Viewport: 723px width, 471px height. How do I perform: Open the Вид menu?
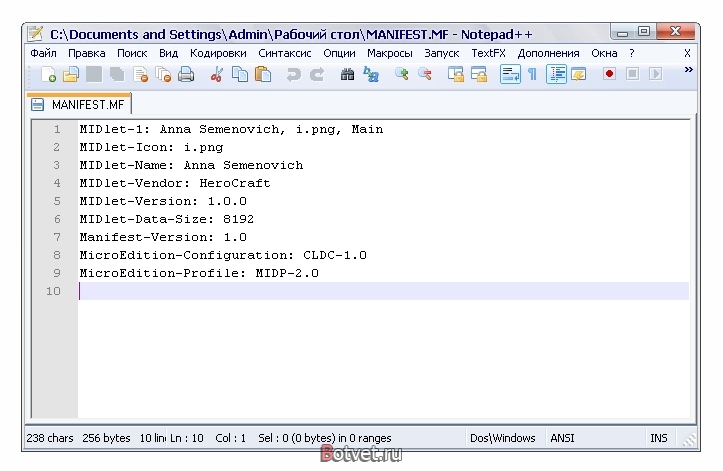pyautogui.click(x=168, y=54)
